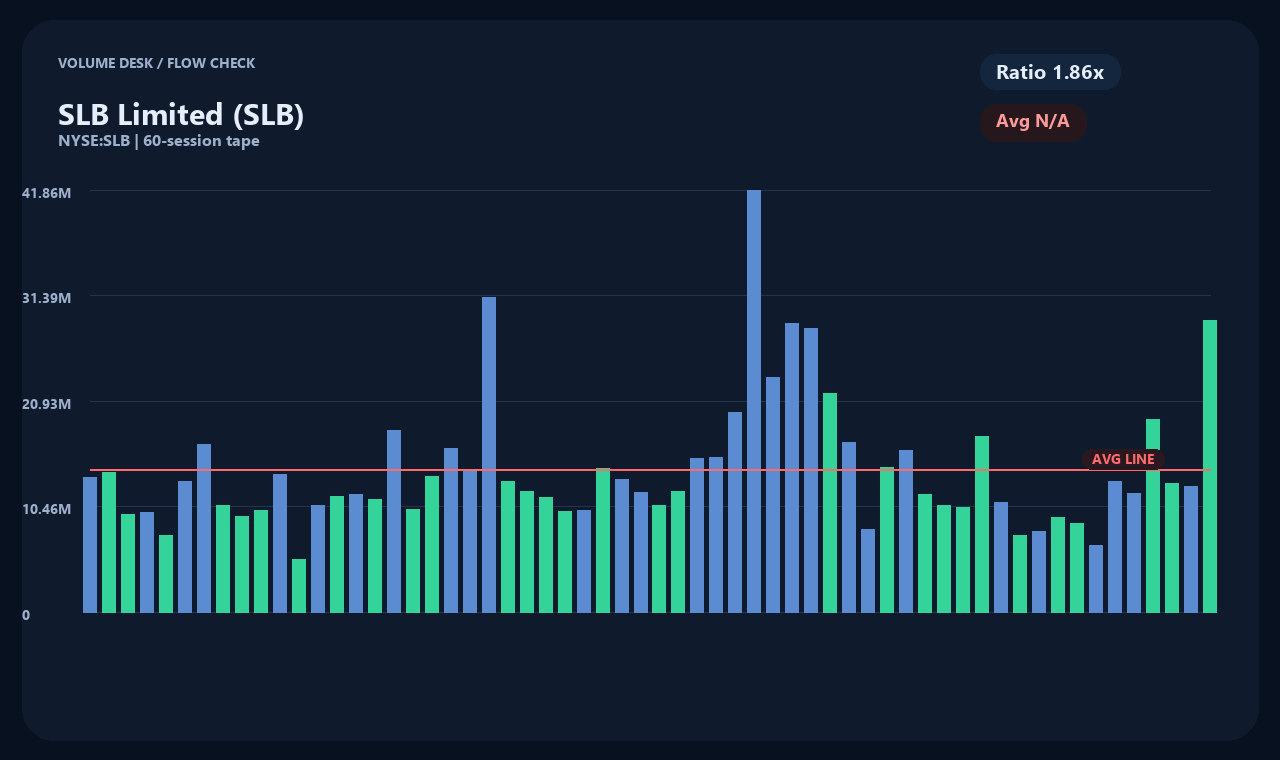Click the 41.86M axis label
Screen dimensions: 1280x760
point(46,192)
